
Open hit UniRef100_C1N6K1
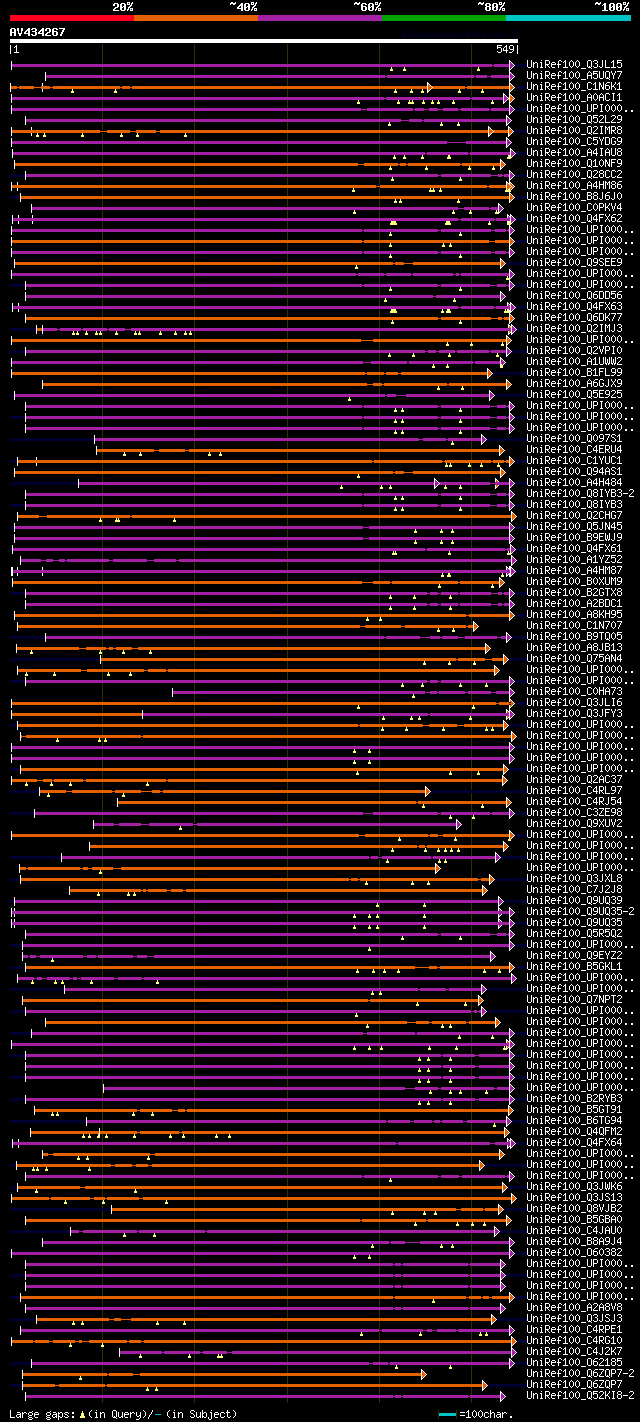coord(574,86)
